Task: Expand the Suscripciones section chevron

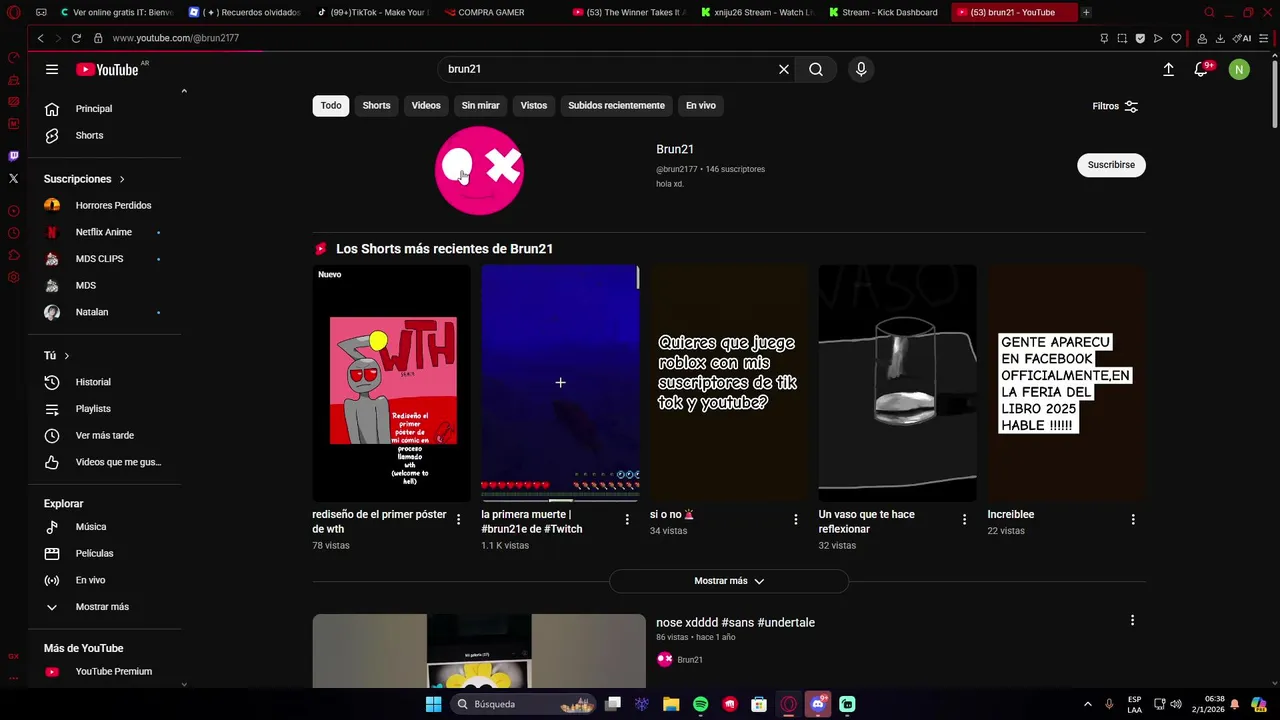Action: [x=122, y=179]
